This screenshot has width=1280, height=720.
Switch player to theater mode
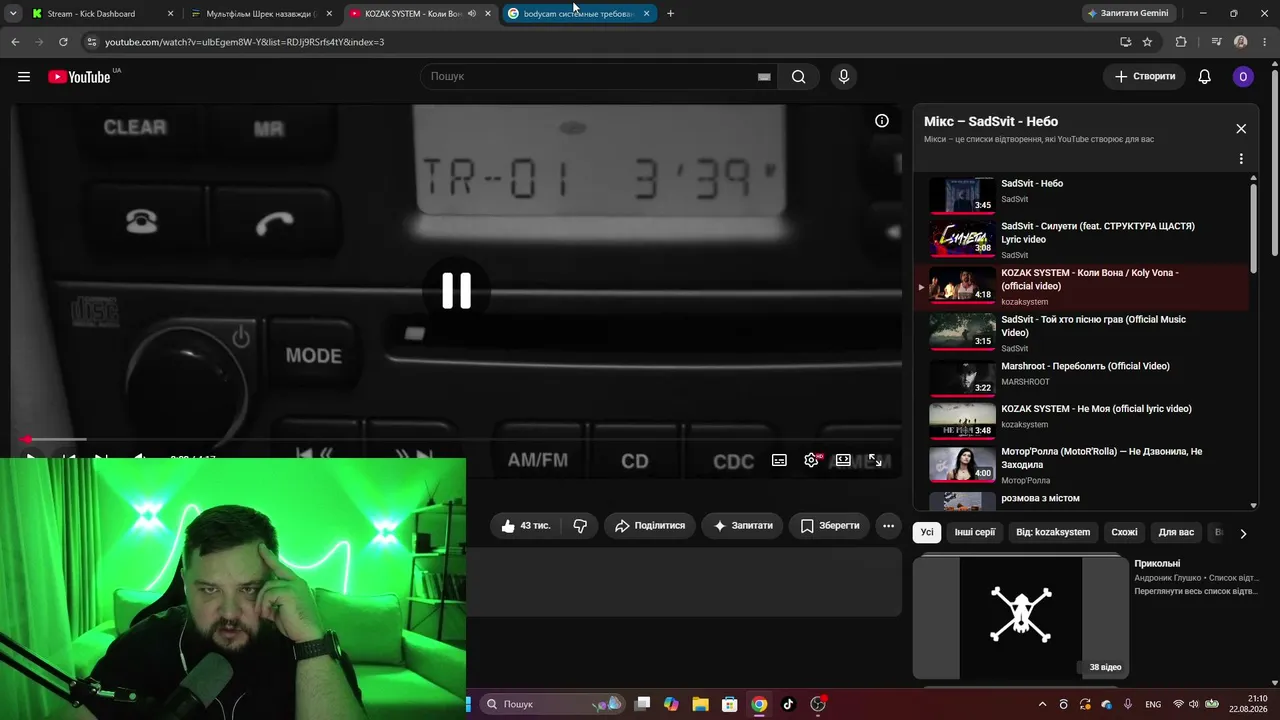pyautogui.click(x=843, y=460)
